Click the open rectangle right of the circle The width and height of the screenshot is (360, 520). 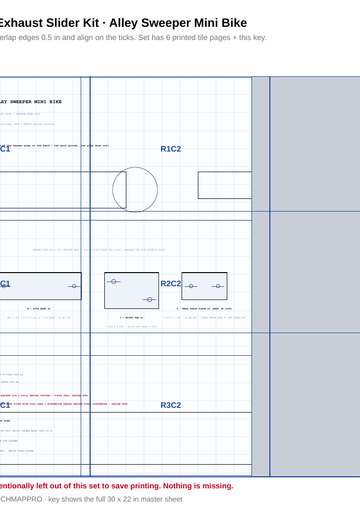pyautogui.click(x=225, y=185)
